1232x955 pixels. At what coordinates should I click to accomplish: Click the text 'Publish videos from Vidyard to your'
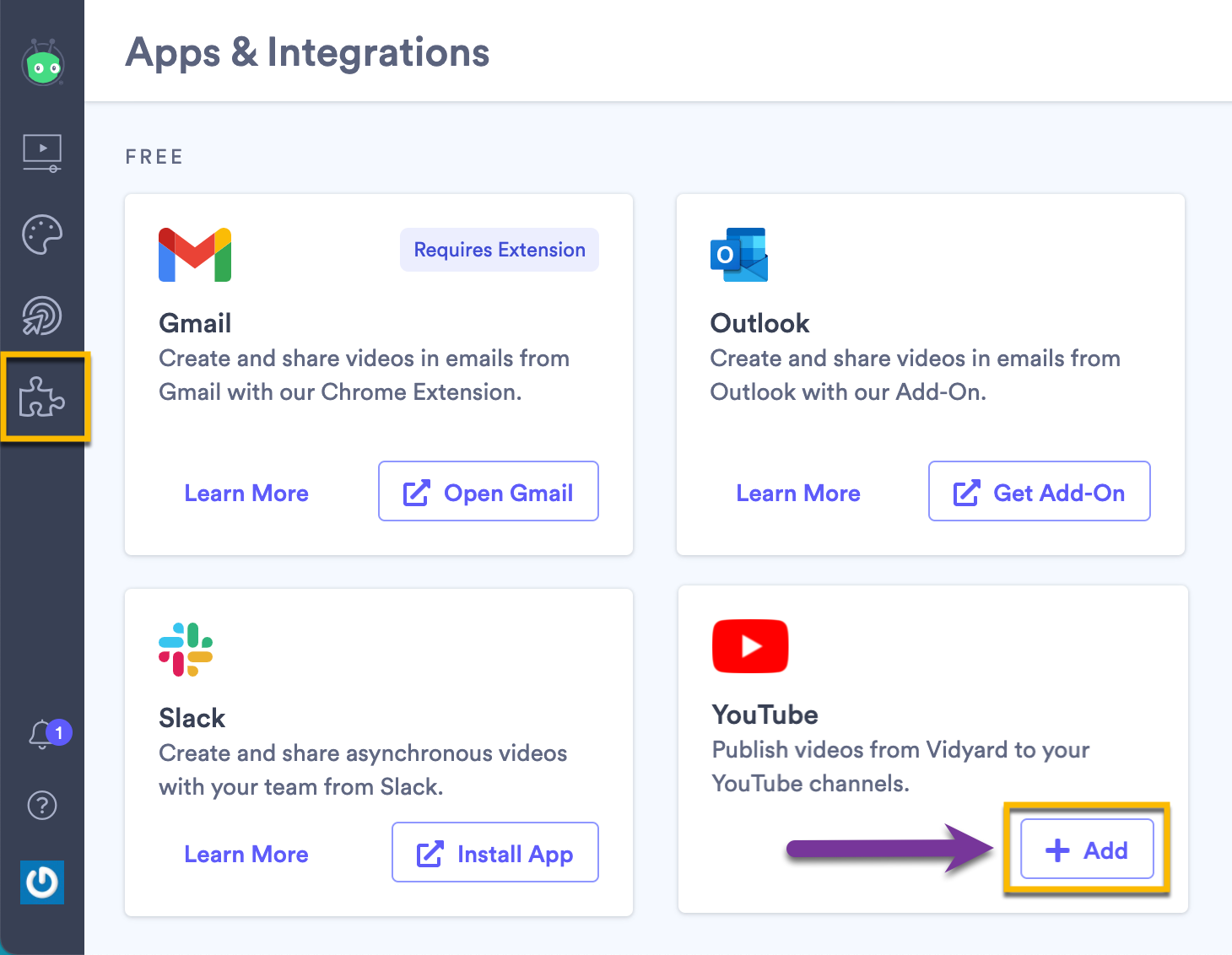[x=900, y=750]
